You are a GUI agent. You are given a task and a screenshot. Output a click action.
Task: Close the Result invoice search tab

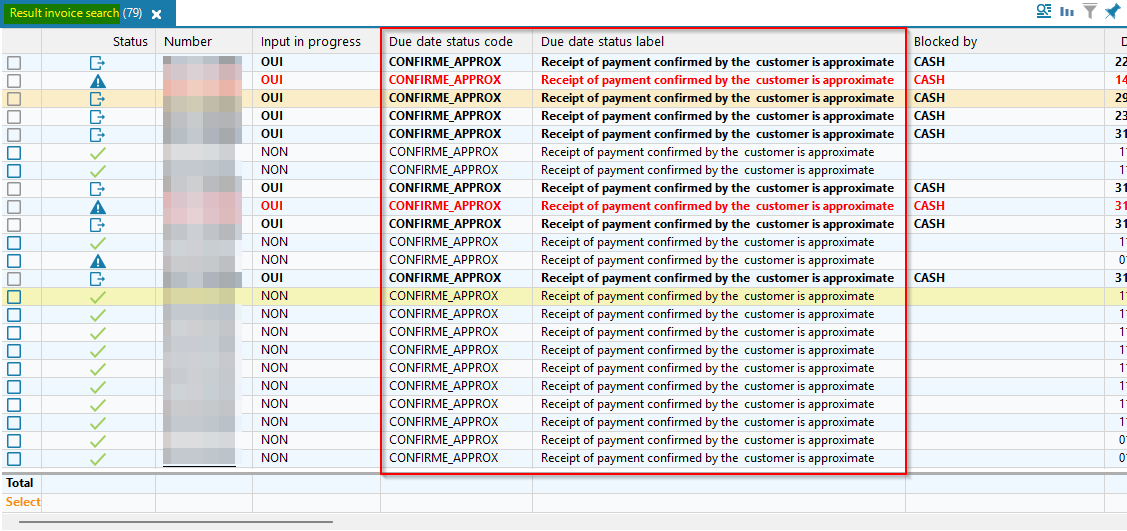157,14
